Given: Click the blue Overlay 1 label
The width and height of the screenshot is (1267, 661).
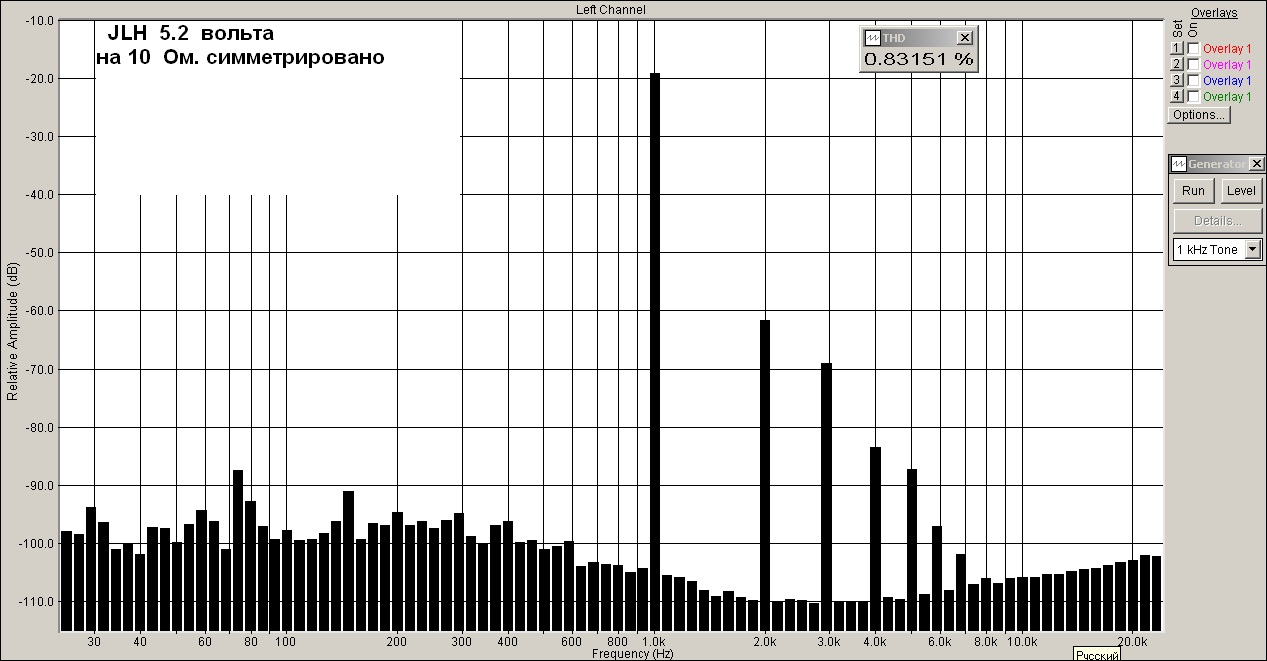Looking at the screenshot, I should click(1226, 81).
